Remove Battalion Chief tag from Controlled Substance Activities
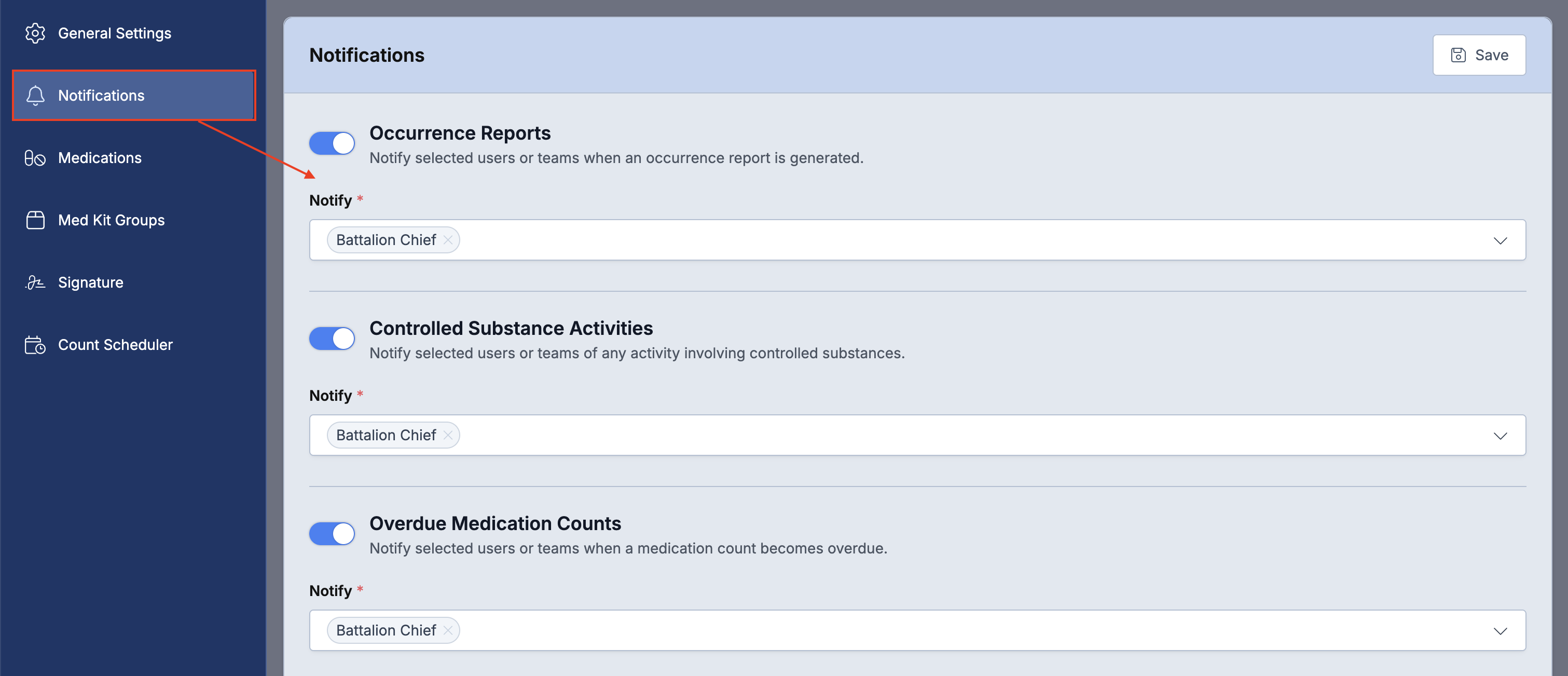The width and height of the screenshot is (1568, 676). pyautogui.click(x=448, y=435)
